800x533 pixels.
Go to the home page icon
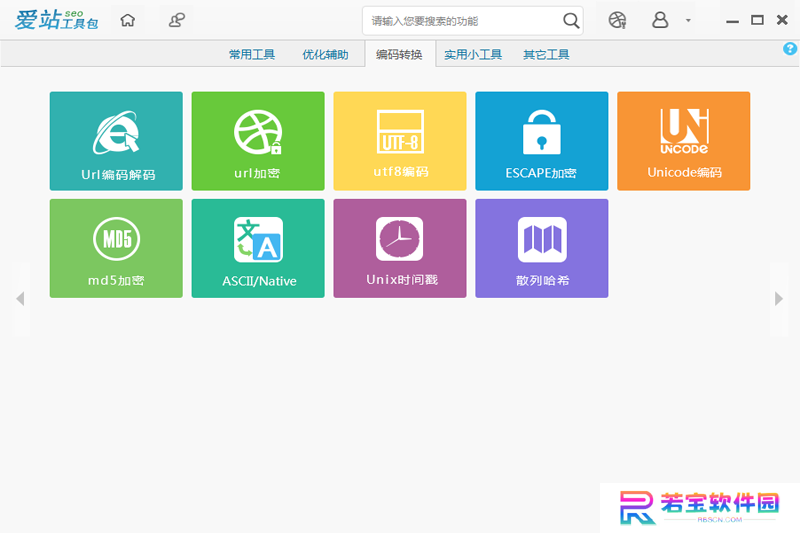point(128,20)
